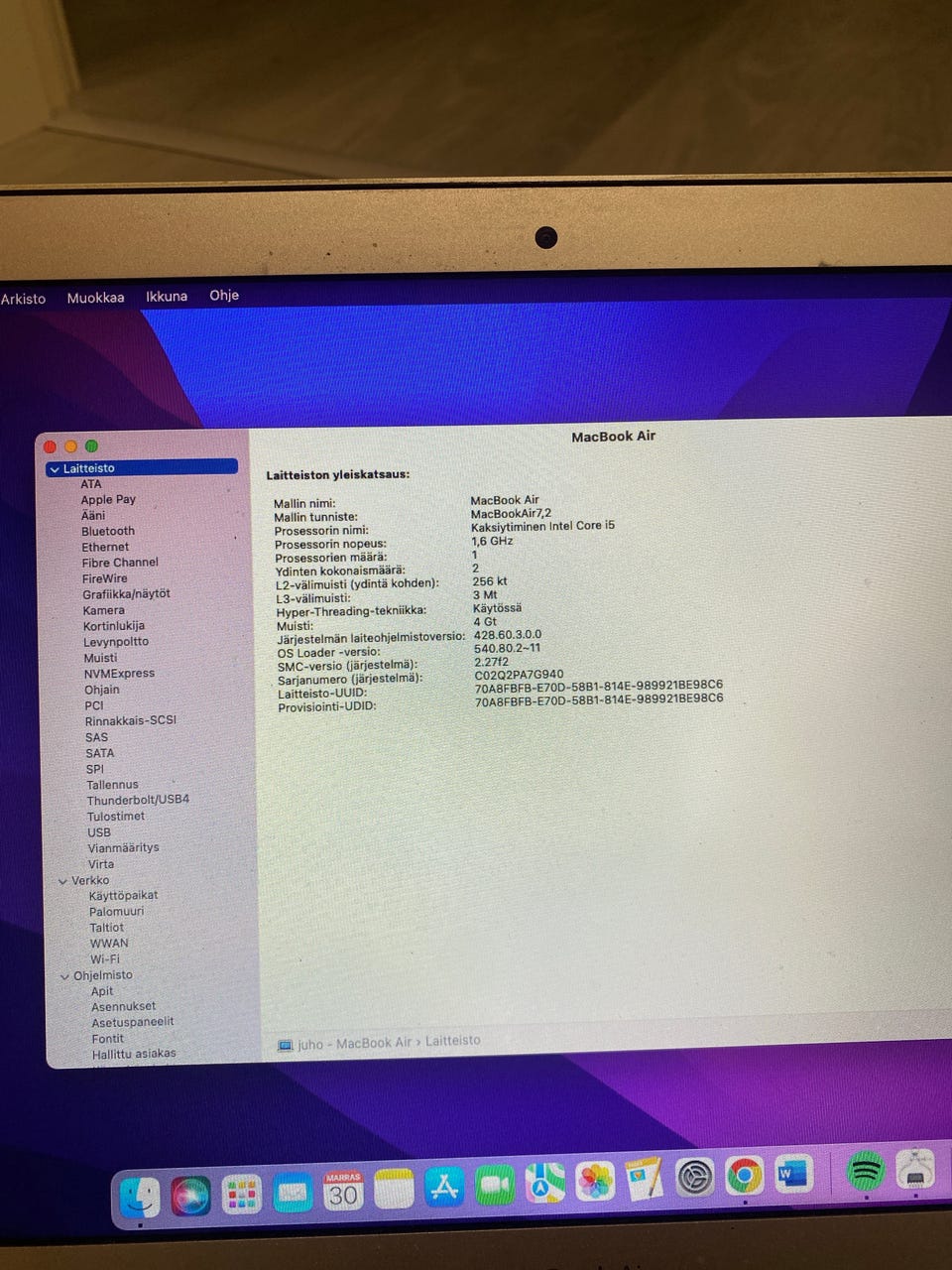Select Käyttöpaikat under Verkko
The height and width of the screenshot is (1270, 952).
pos(123,895)
